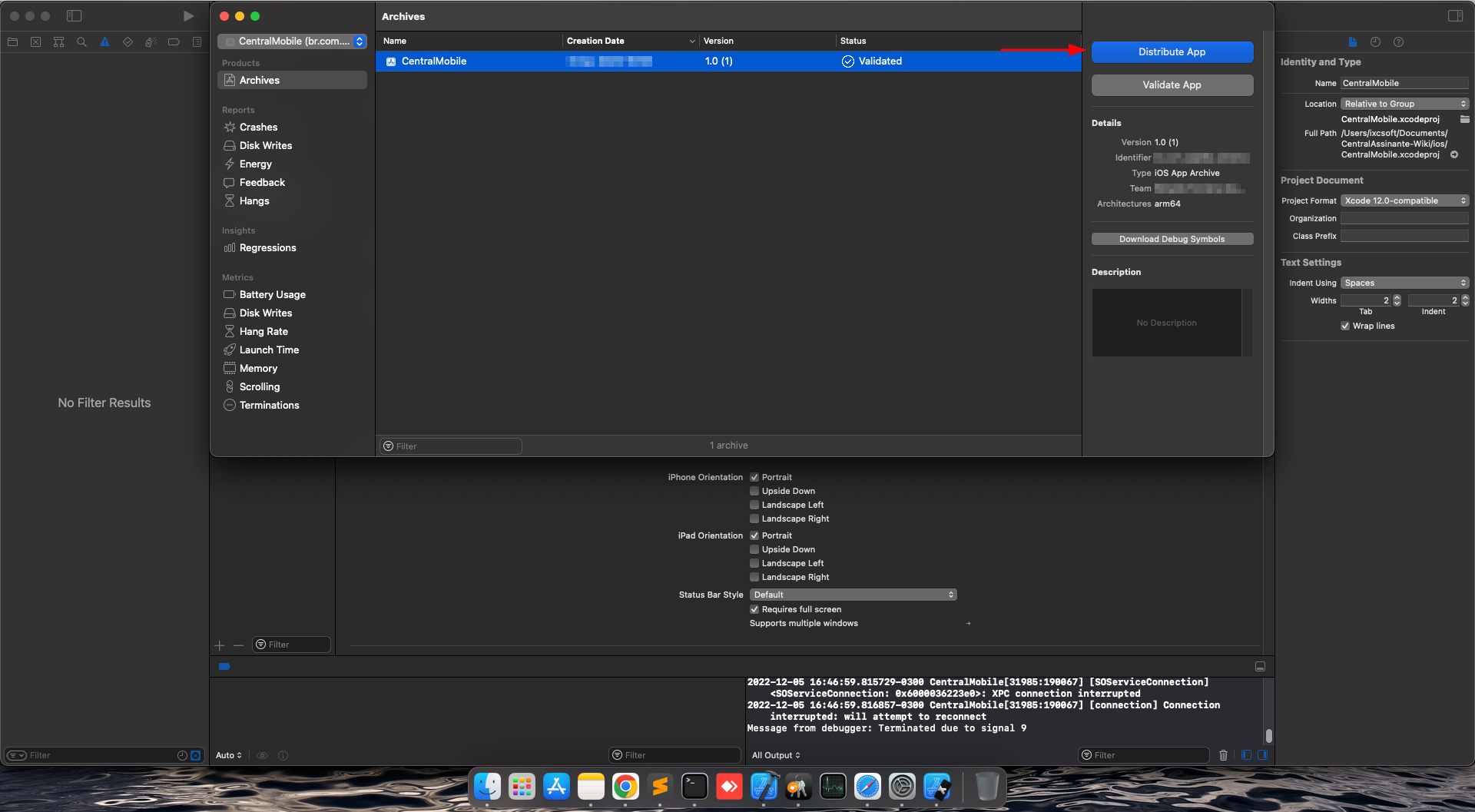Open Google Chrome from the Dock
This screenshot has height=812, width=1475.
[x=625, y=786]
